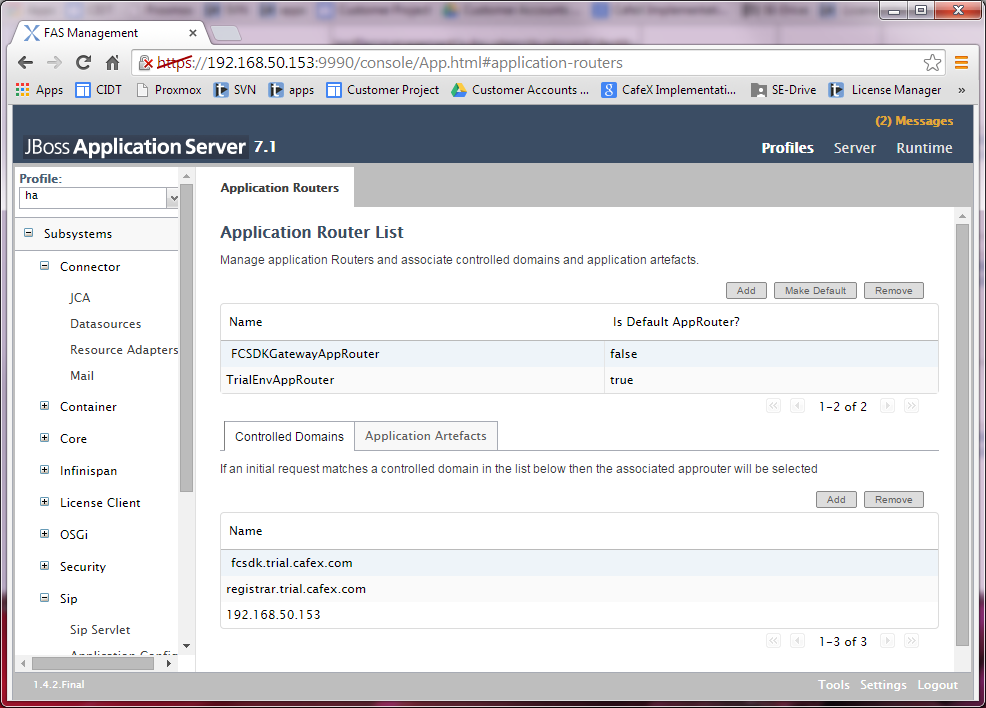Go to next page of domains list

pos(887,641)
